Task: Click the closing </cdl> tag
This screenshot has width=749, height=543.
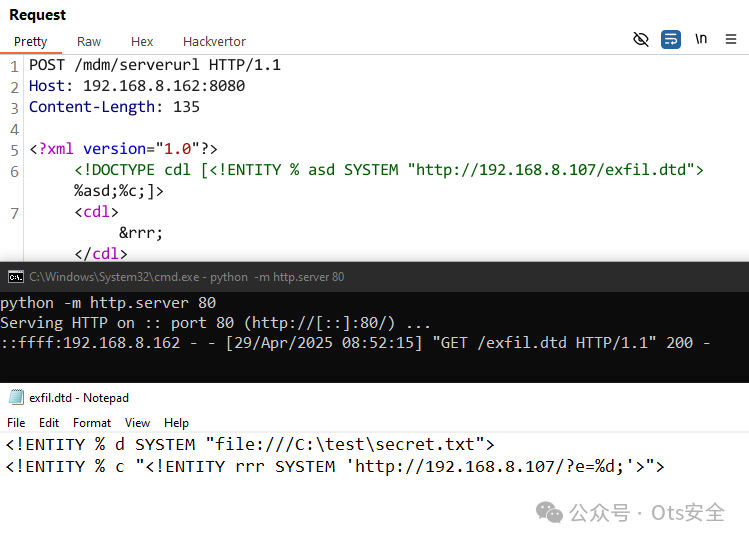Action: 101,254
